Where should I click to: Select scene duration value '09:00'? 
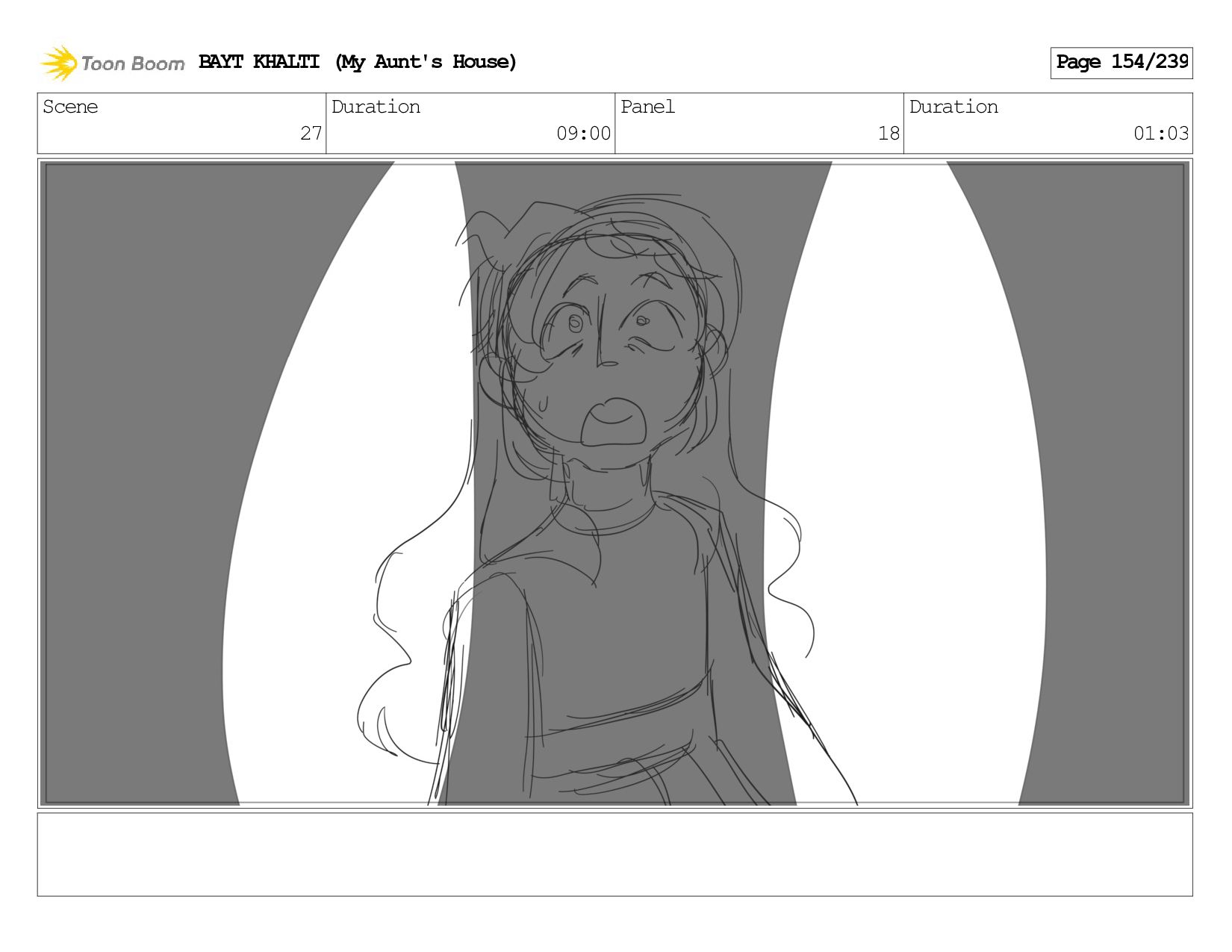click(x=584, y=134)
